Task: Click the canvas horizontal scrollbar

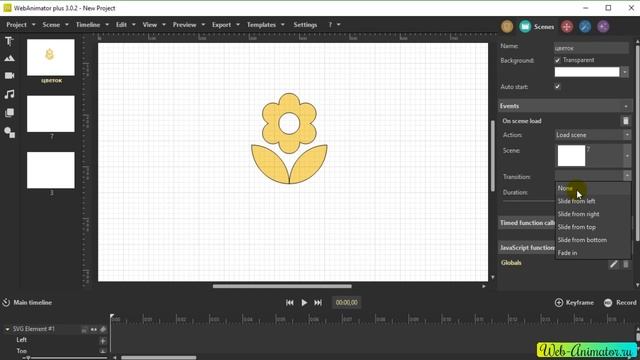Action: [x=282, y=286]
